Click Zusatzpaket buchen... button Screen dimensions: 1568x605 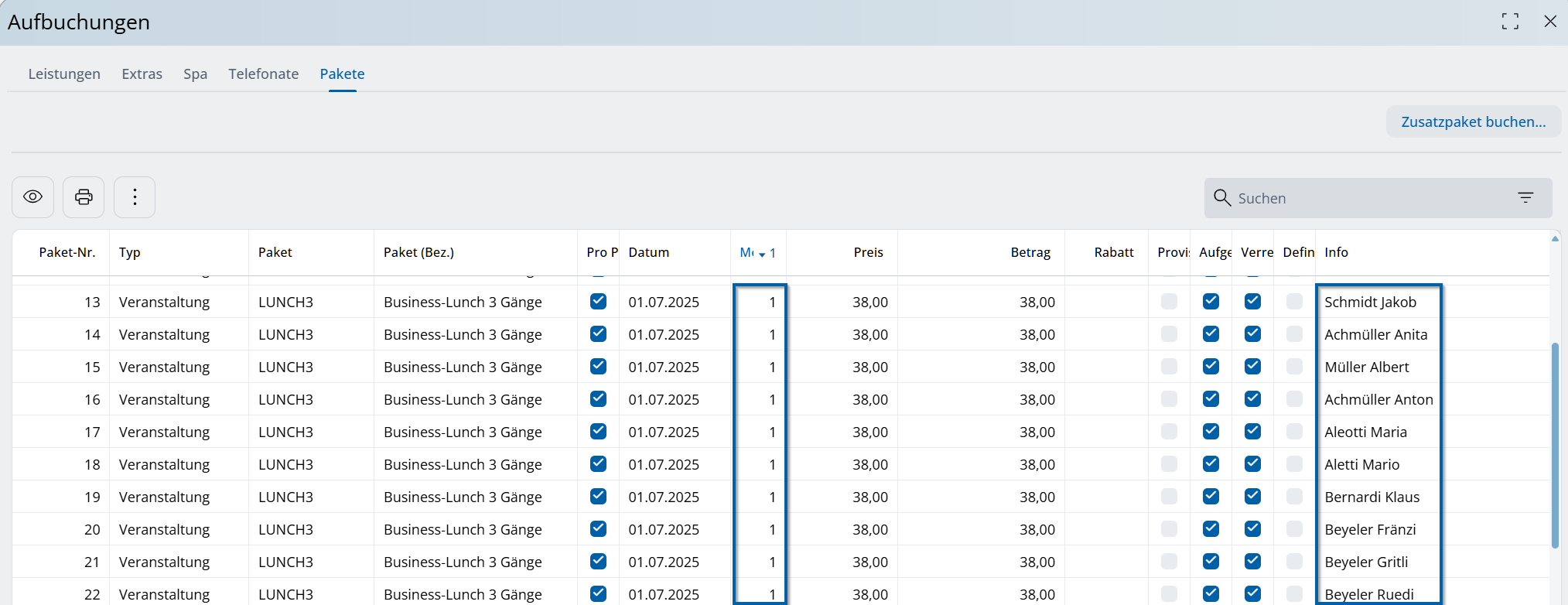(1473, 122)
